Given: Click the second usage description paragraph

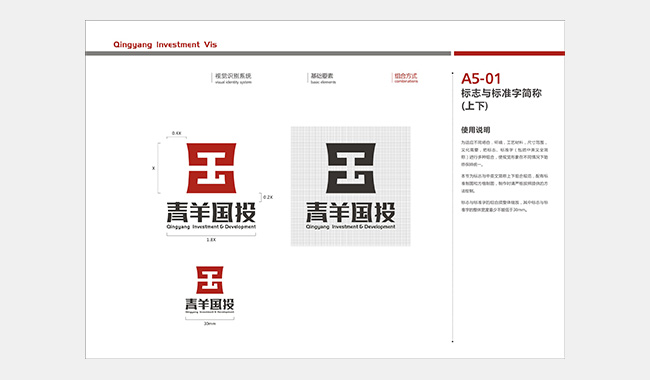Looking at the screenshot, I should 504,184.
